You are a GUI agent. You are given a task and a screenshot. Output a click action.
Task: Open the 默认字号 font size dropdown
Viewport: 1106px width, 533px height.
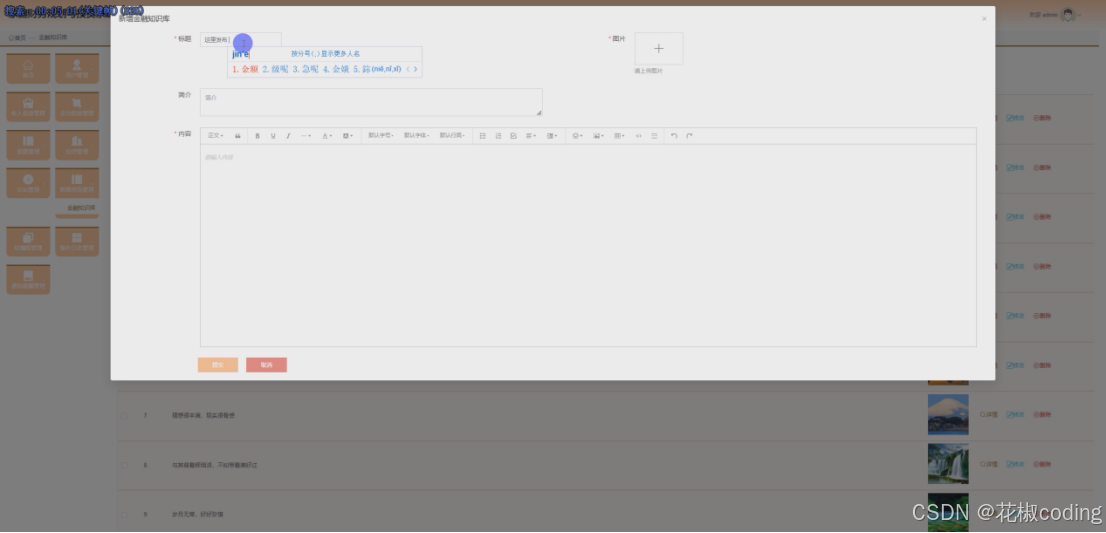tap(381, 136)
